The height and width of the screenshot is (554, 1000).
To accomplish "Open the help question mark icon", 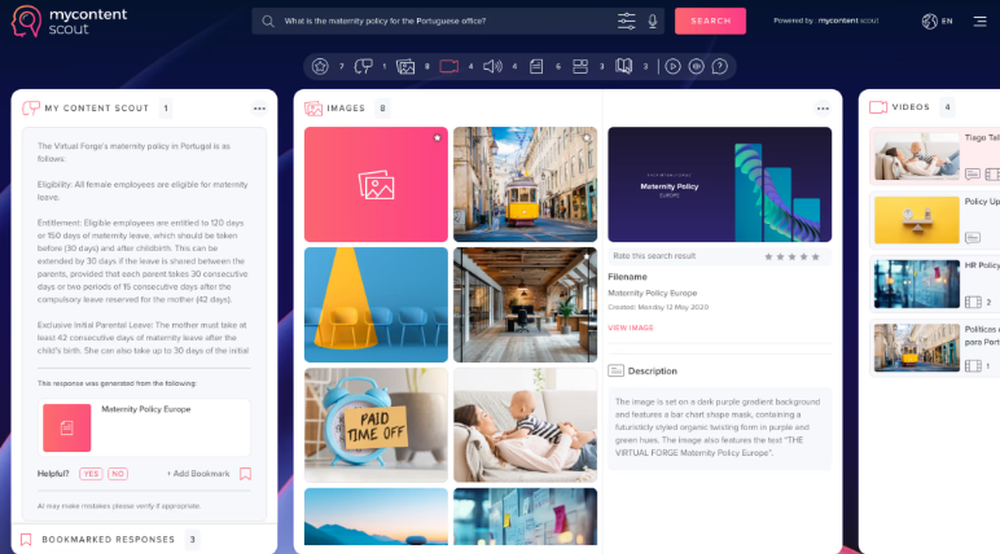I will [719, 66].
